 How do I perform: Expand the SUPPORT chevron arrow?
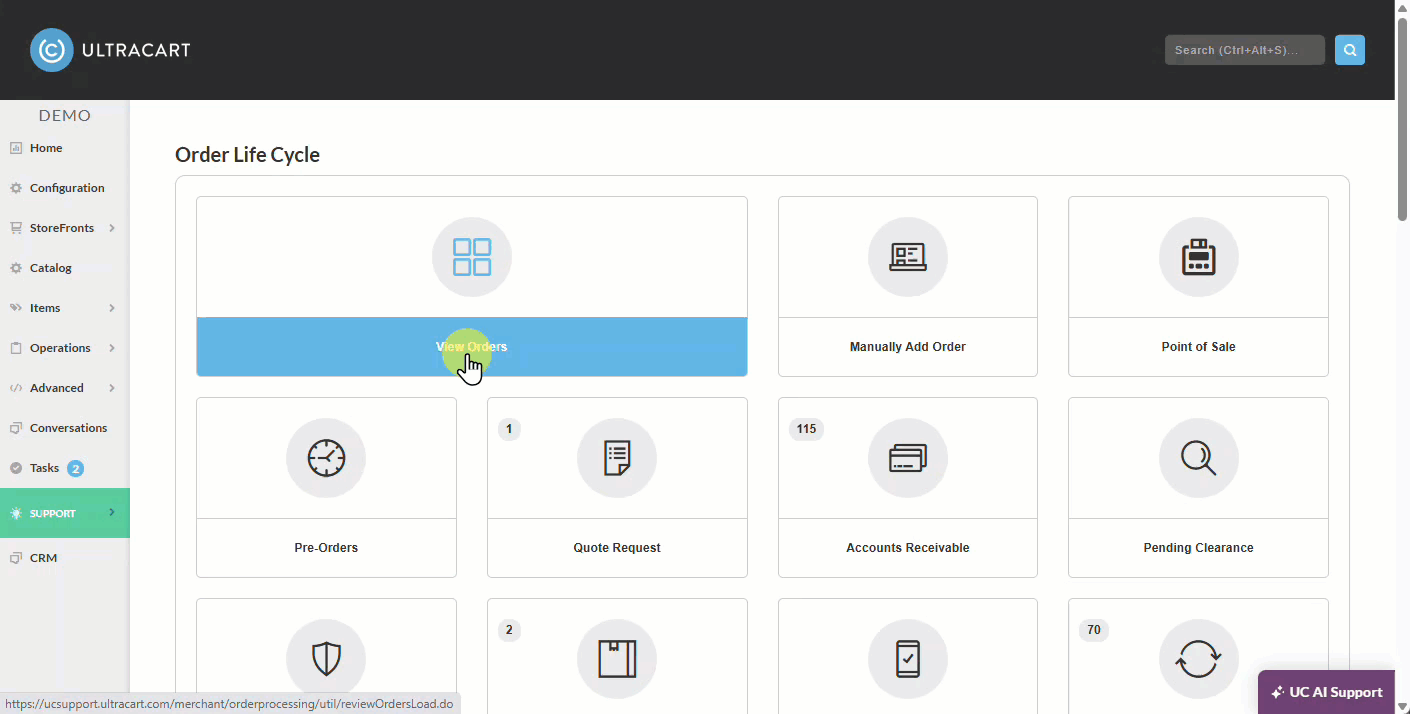[112, 512]
